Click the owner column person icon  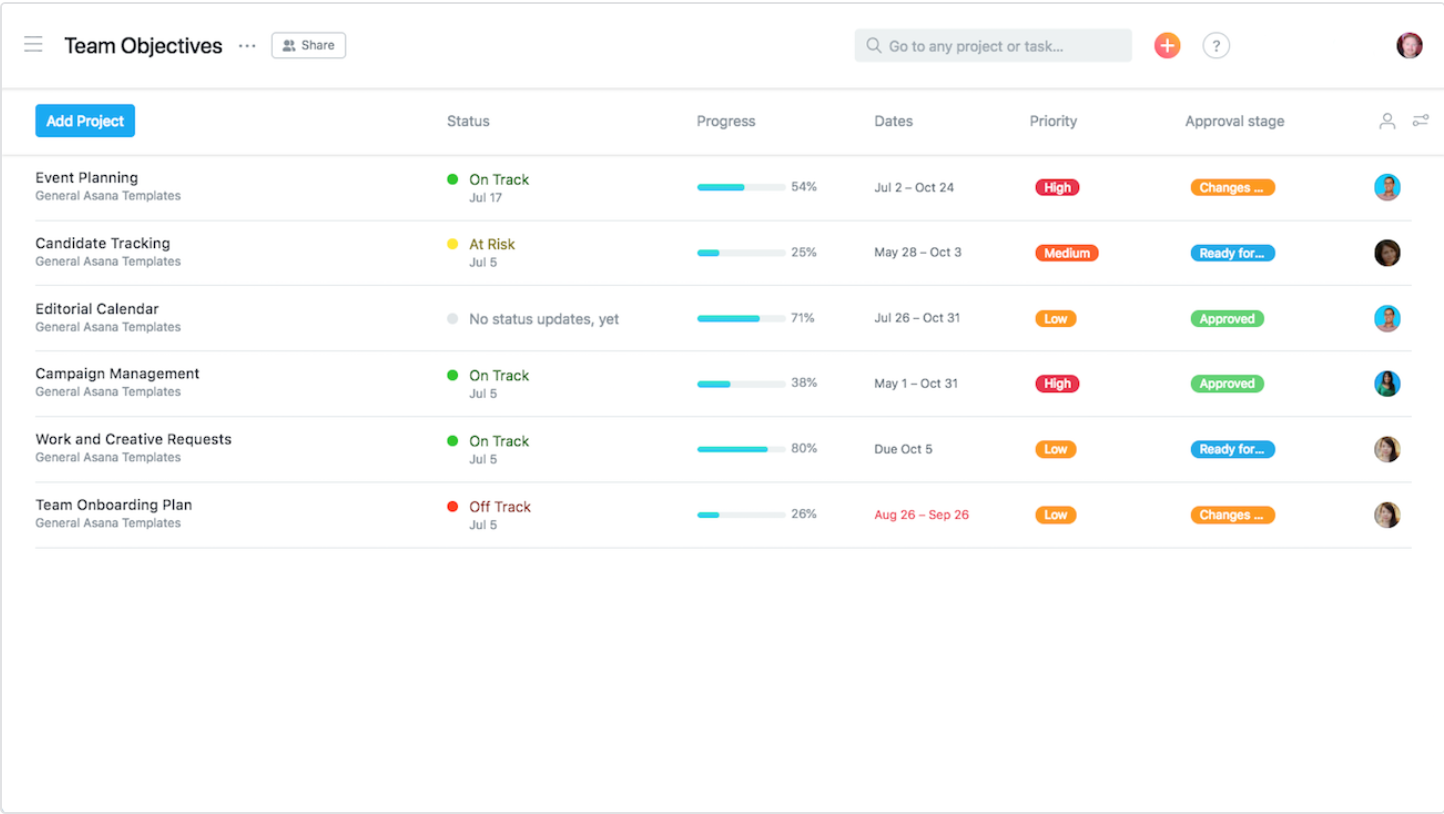point(1387,121)
